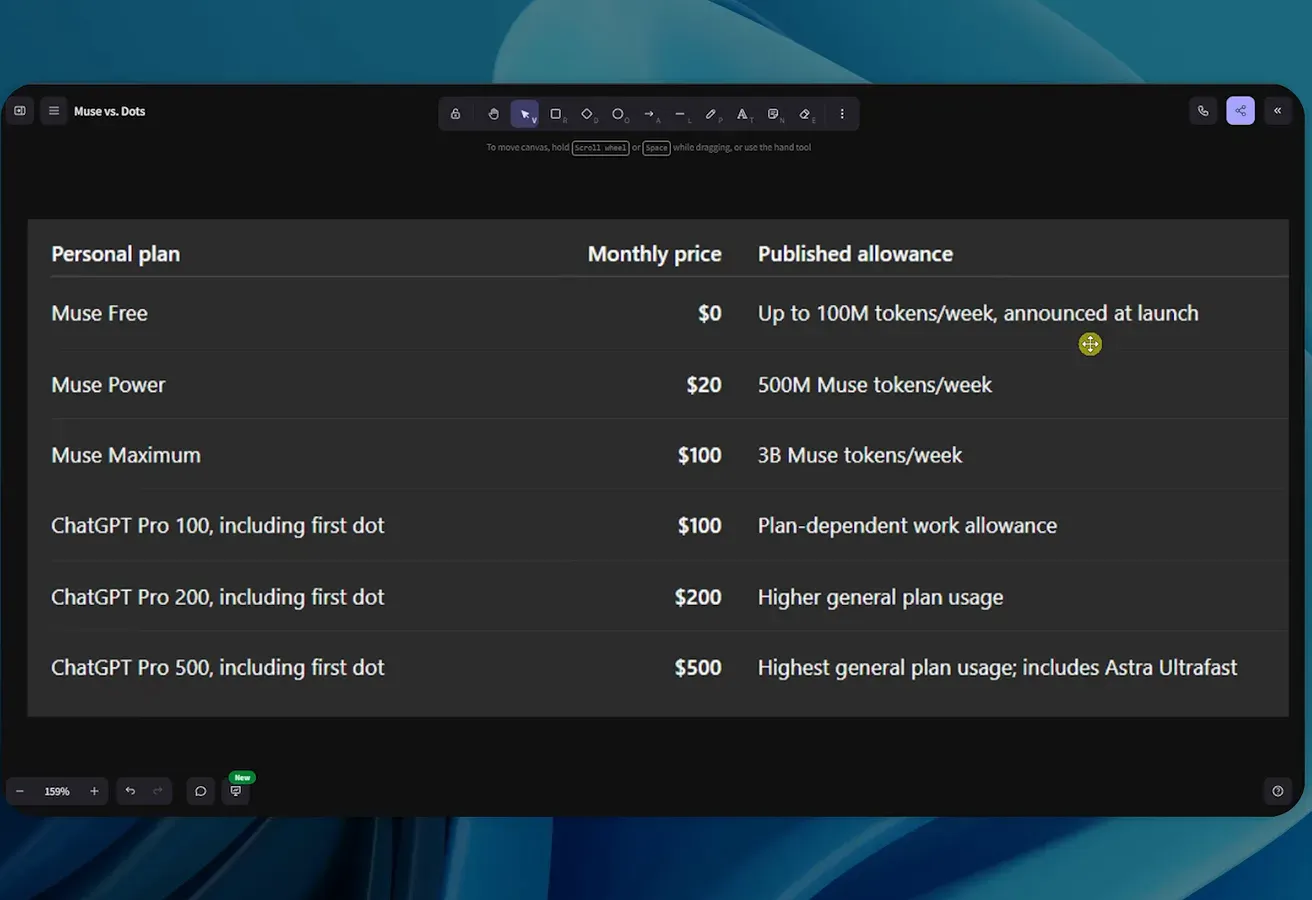Select the Diamond shape tool
Viewport: 1312px width, 900px height.
(x=587, y=114)
